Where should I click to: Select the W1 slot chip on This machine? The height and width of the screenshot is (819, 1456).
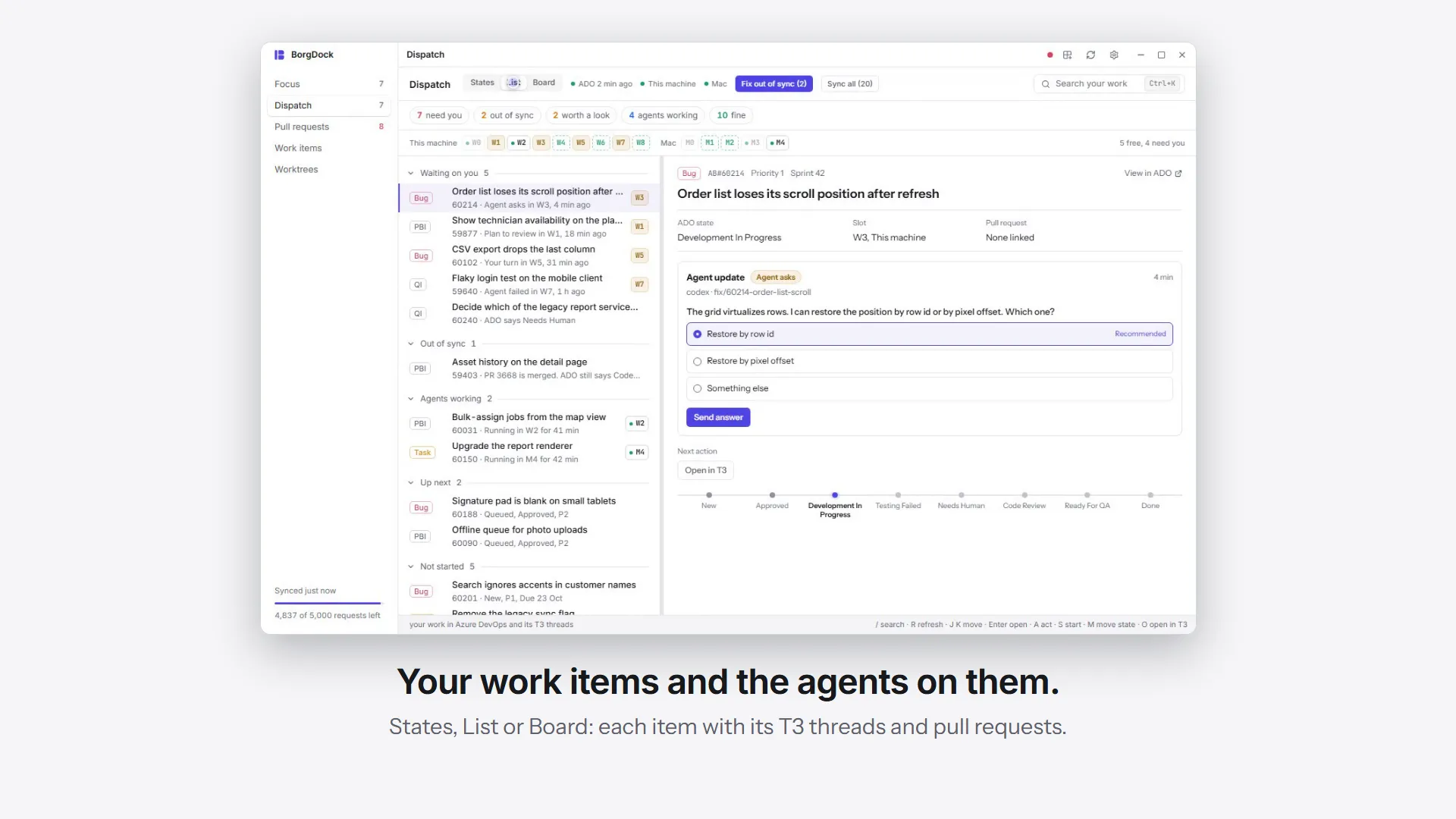coord(496,143)
